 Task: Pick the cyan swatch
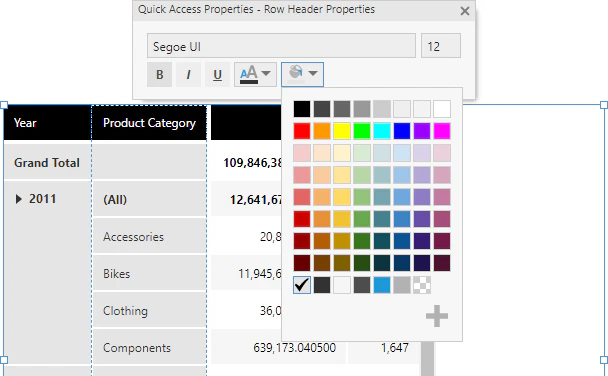[382, 131]
